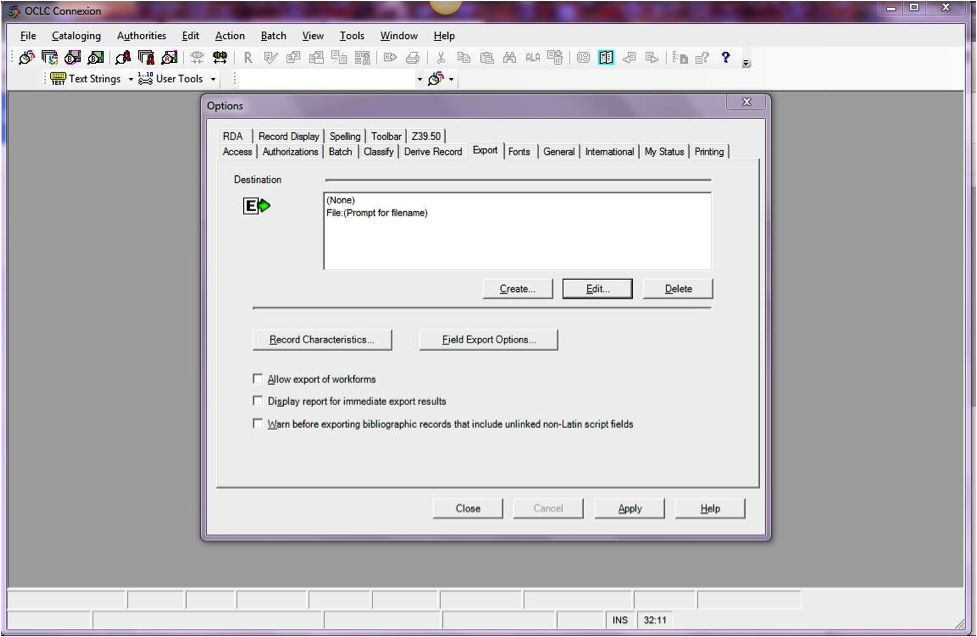Click the Delete destination button
This screenshot has width=977, height=637.
click(x=678, y=289)
